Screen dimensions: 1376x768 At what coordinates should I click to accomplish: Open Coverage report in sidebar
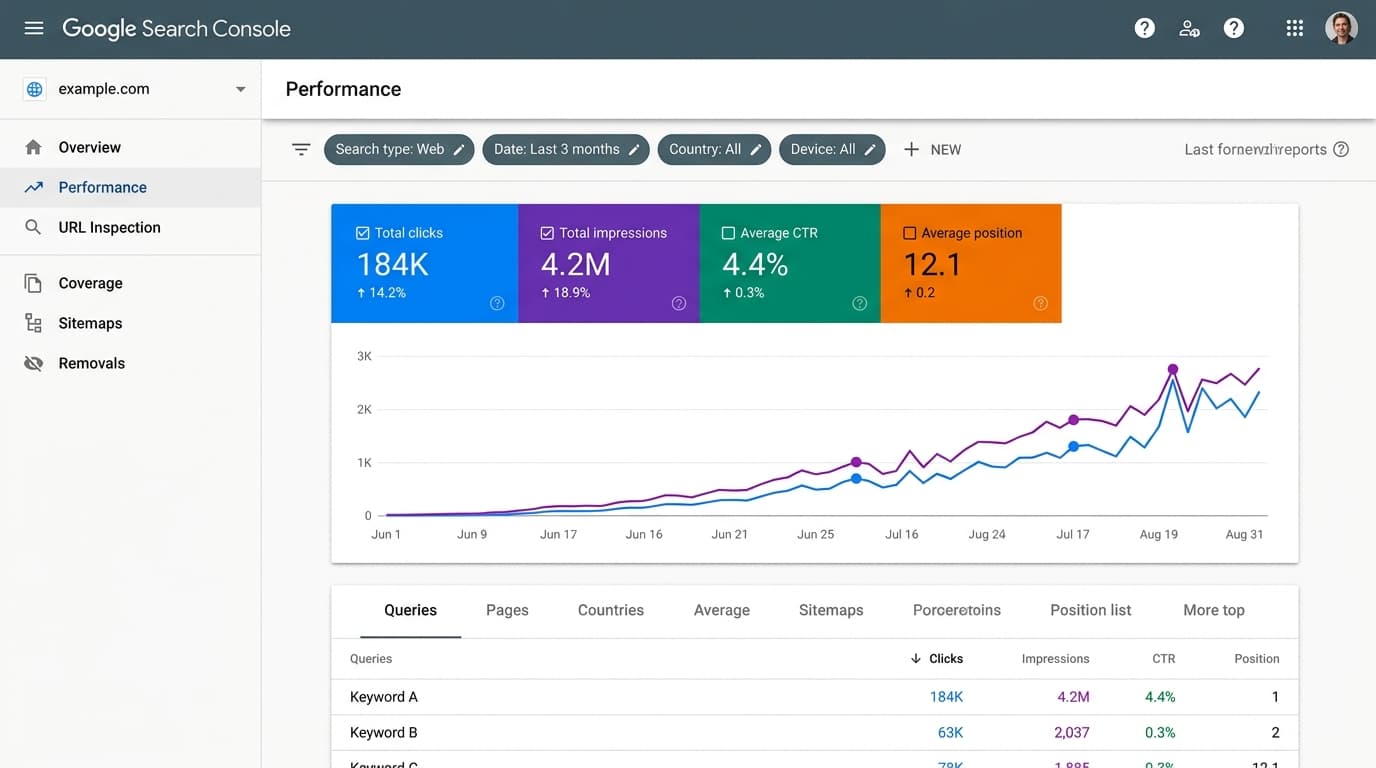[x=130, y=283]
